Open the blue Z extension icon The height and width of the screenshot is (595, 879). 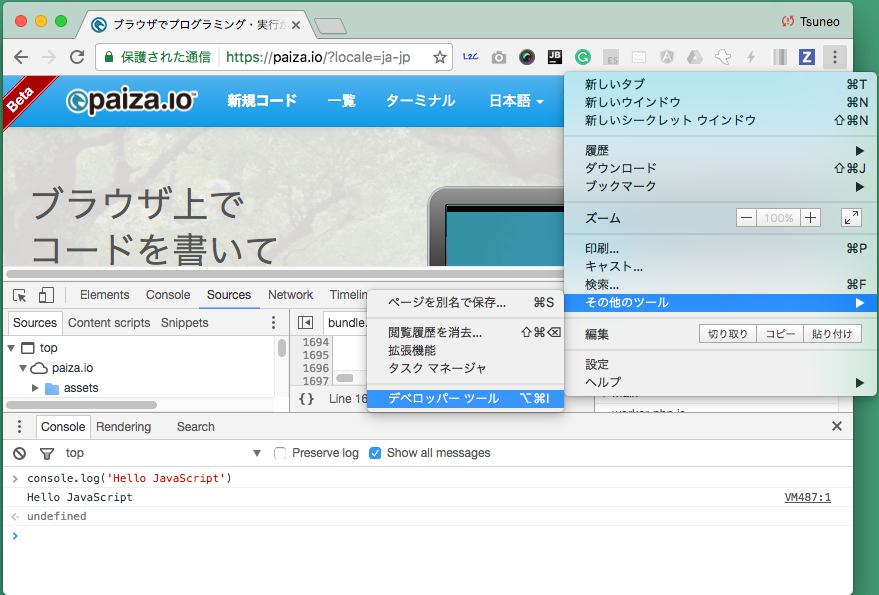807,57
